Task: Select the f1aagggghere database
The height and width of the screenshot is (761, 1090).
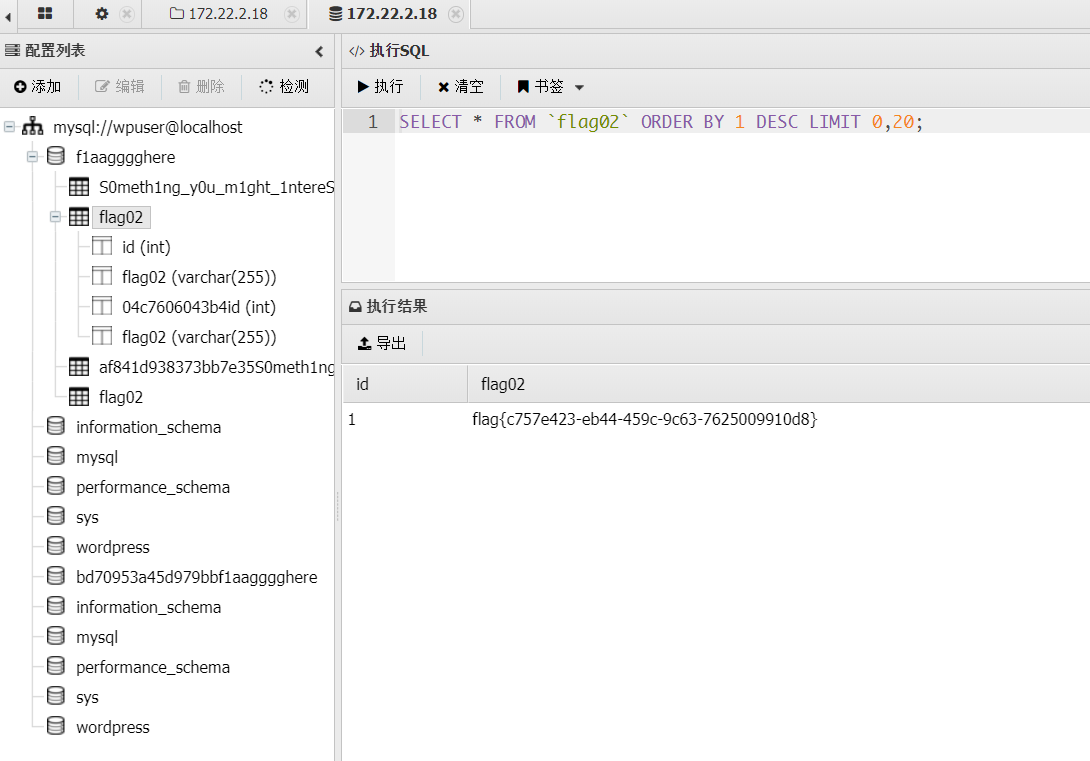Action: coord(126,157)
